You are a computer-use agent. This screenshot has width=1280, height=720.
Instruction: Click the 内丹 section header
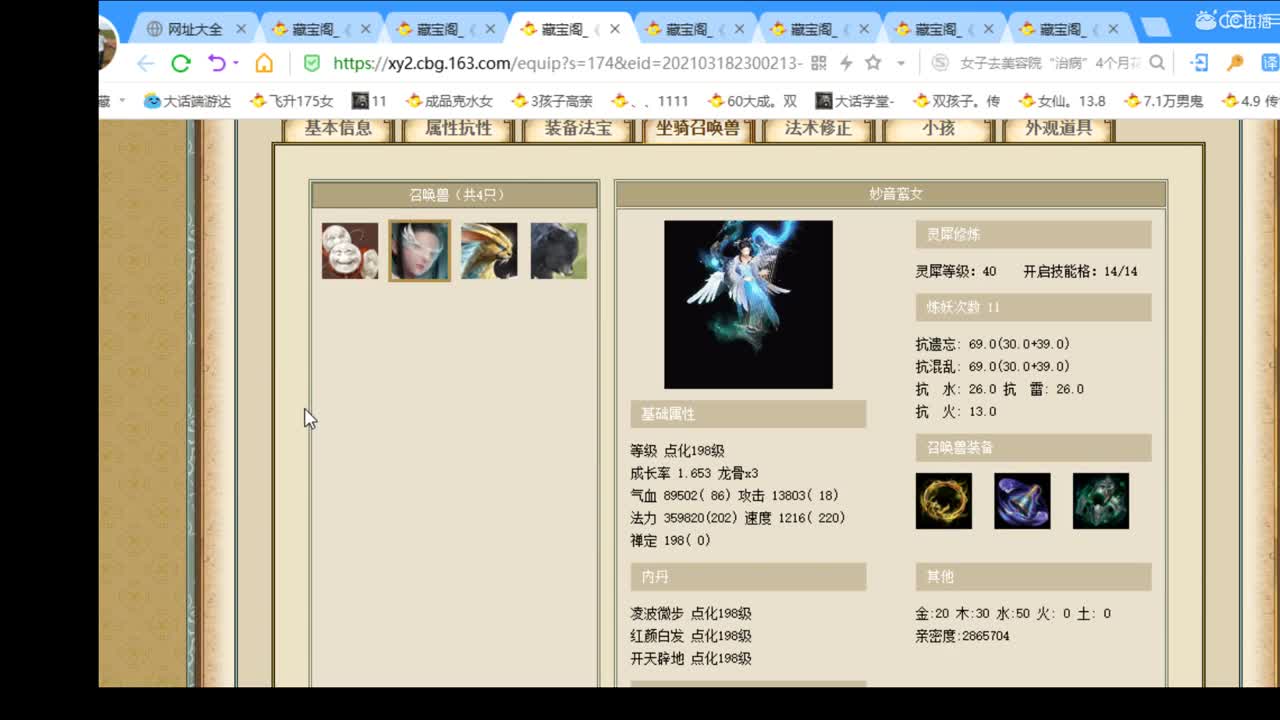tap(748, 577)
